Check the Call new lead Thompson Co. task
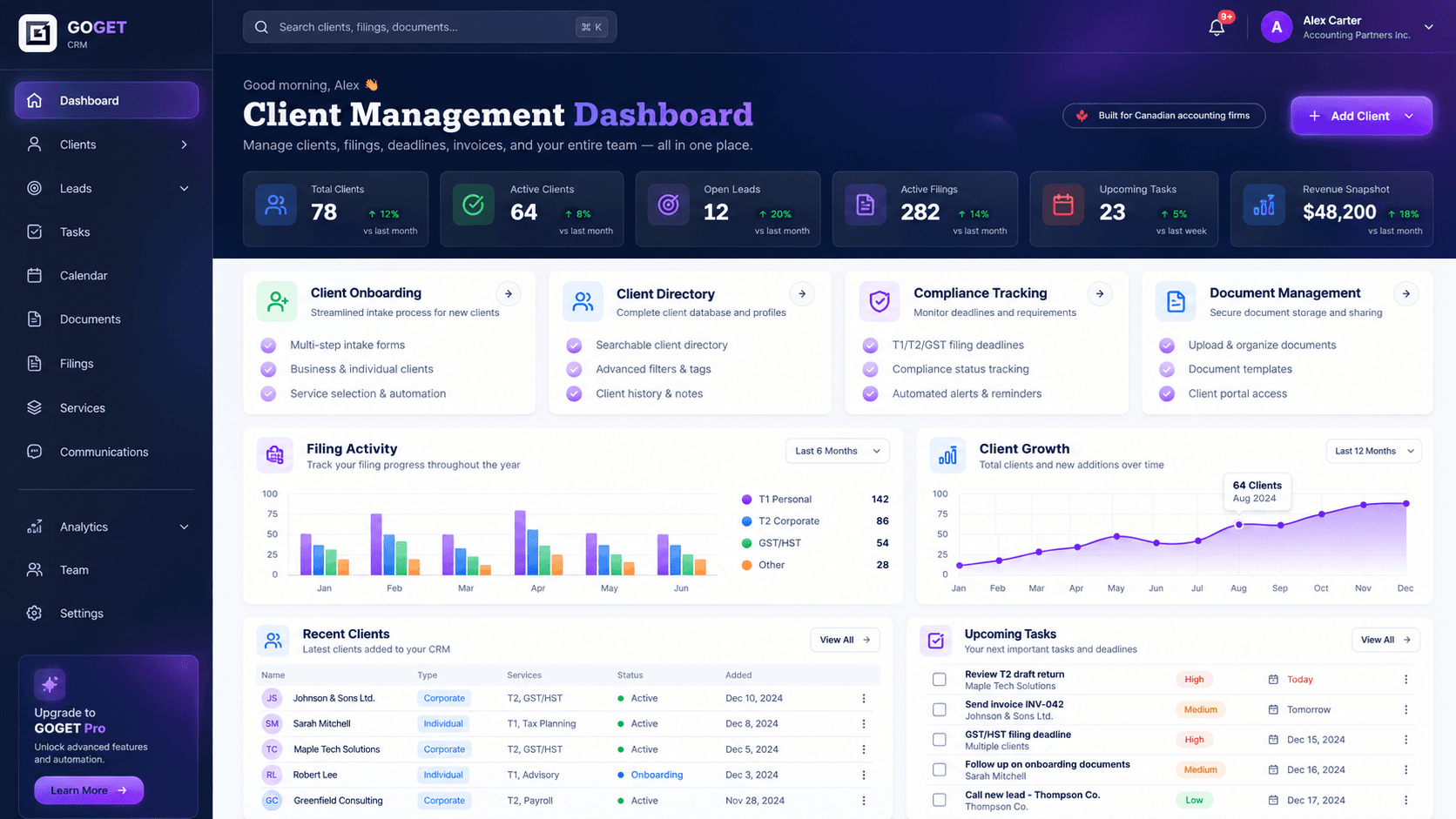Screen dimensions: 1456x819 tap(939, 800)
